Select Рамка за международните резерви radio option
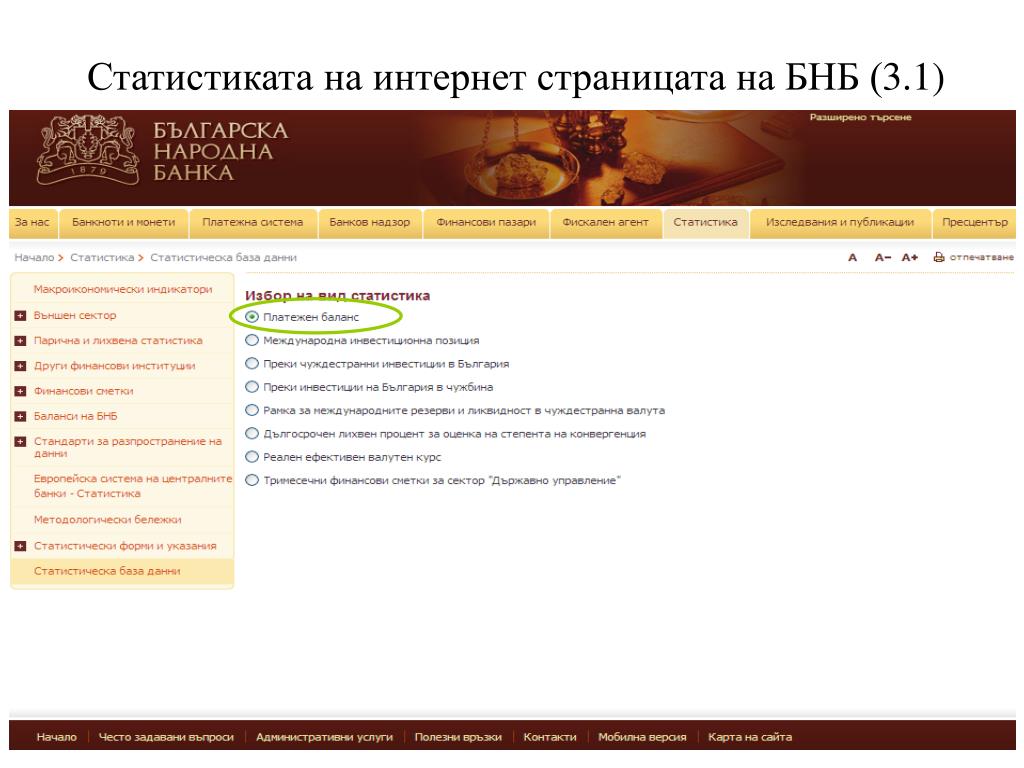The width and height of the screenshot is (1024, 768). [252, 410]
